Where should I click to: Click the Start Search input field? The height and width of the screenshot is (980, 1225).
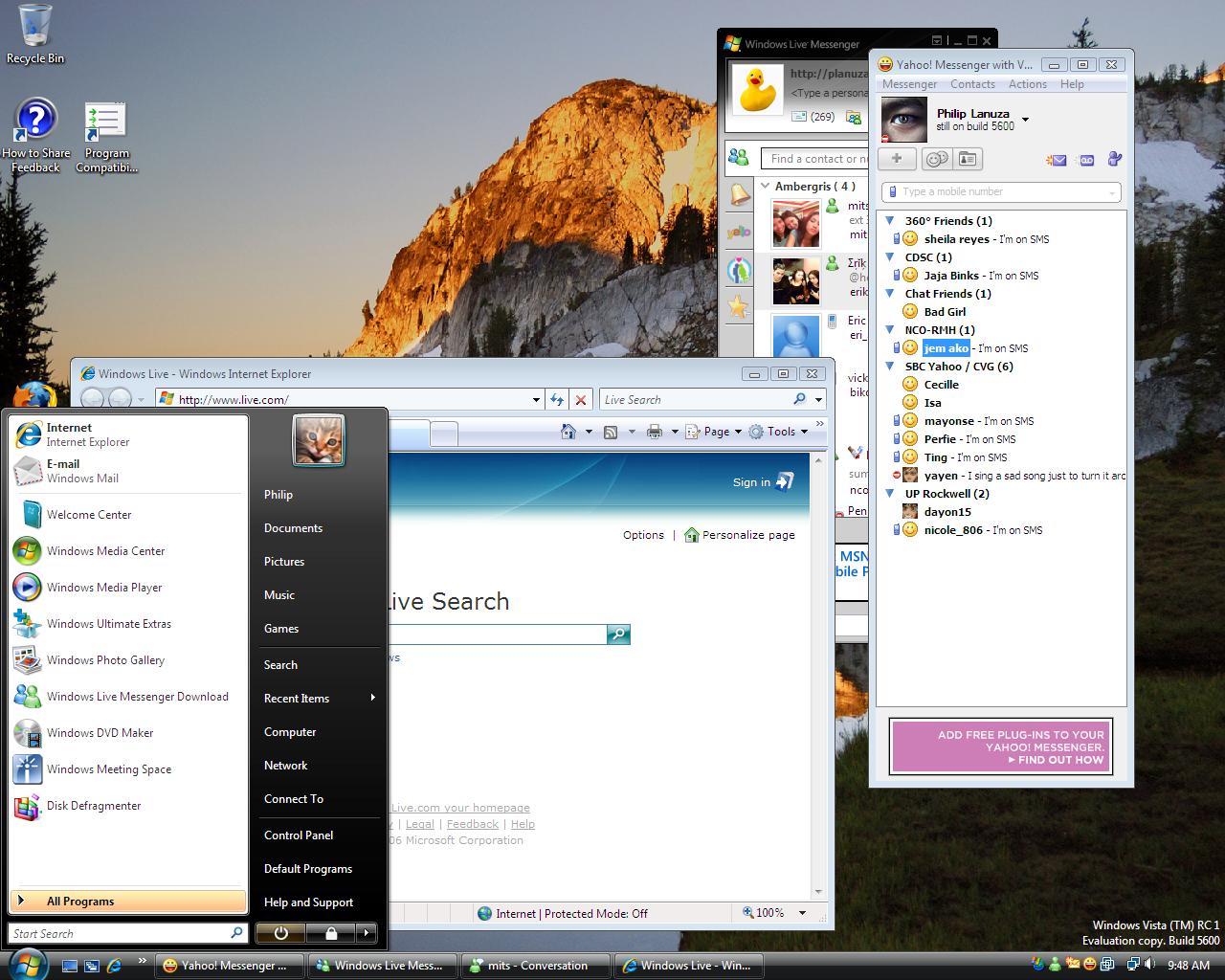coord(128,933)
